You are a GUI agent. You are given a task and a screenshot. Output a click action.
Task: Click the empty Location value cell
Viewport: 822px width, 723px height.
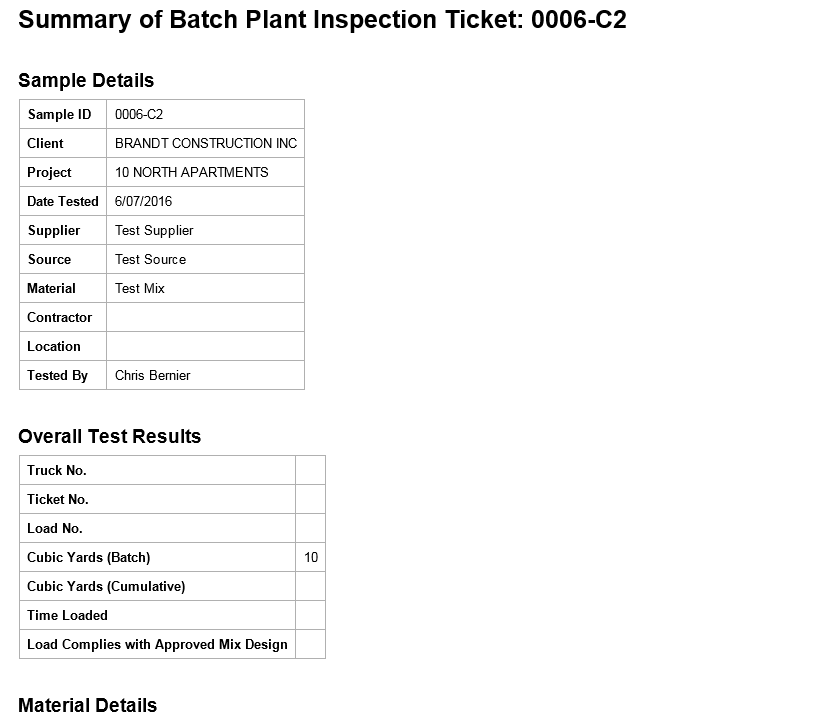coord(205,346)
